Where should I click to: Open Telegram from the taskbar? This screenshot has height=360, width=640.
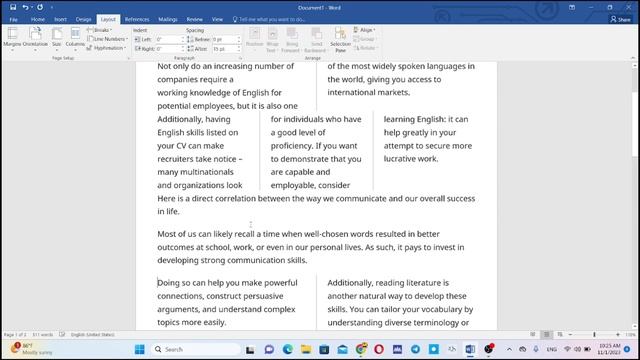coord(416,349)
